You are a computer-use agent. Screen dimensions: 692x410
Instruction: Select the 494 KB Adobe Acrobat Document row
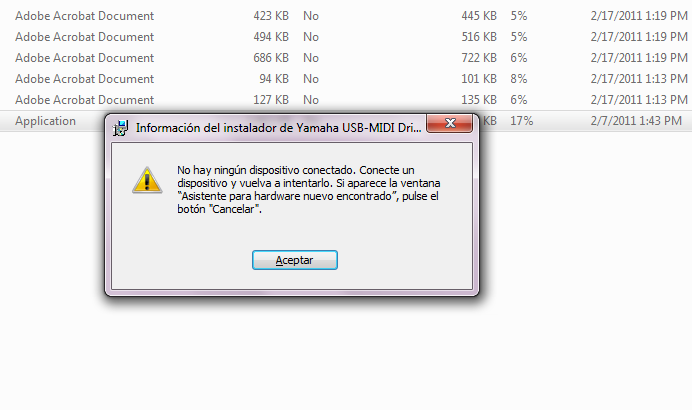pyautogui.click(x=346, y=37)
